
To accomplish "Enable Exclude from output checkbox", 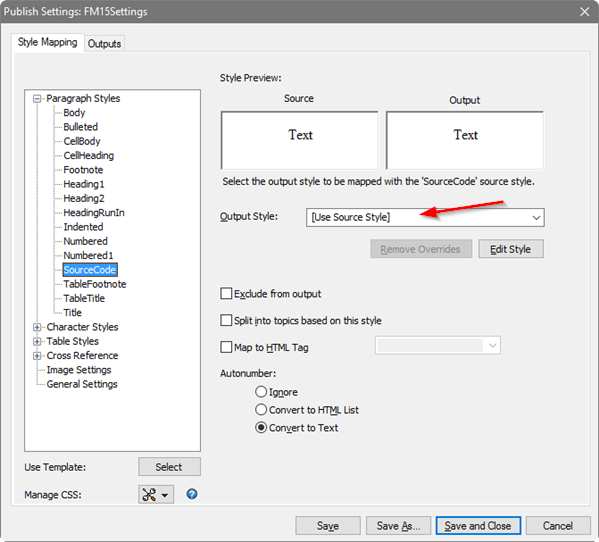I will pyautogui.click(x=226, y=294).
